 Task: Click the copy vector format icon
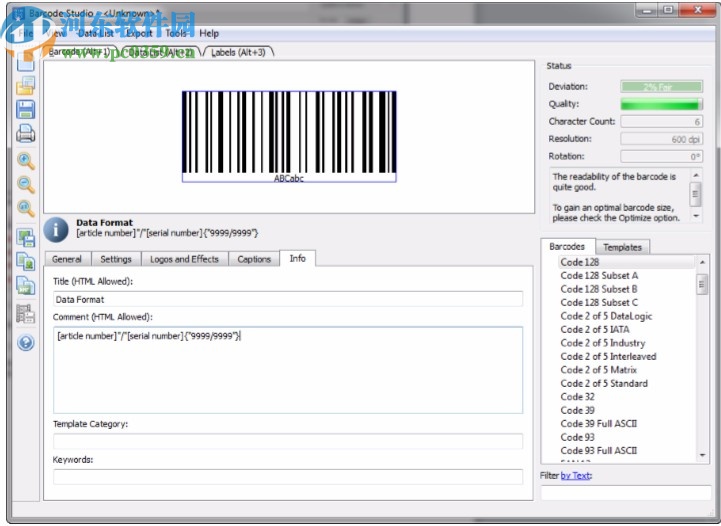point(26,286)
